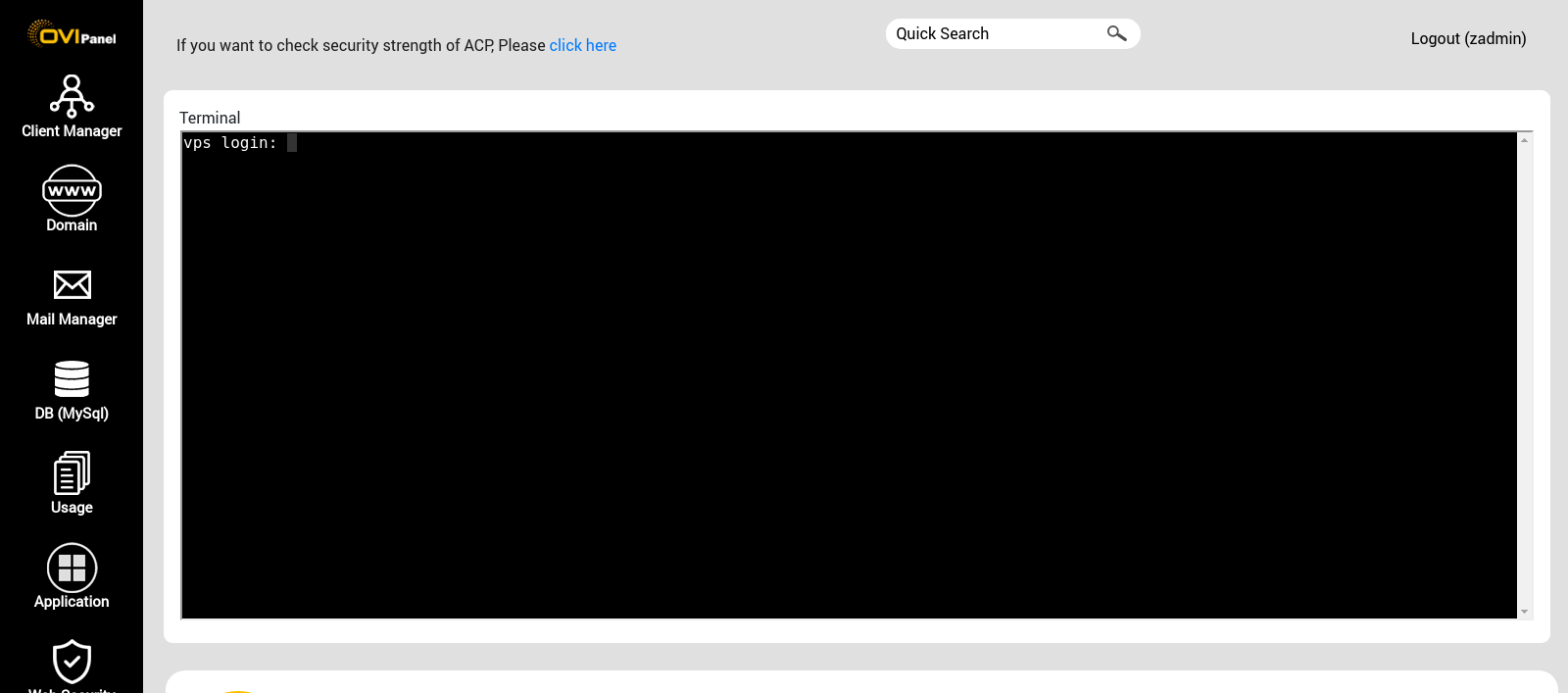Open the Application grid icon

[x=72, y=568]
